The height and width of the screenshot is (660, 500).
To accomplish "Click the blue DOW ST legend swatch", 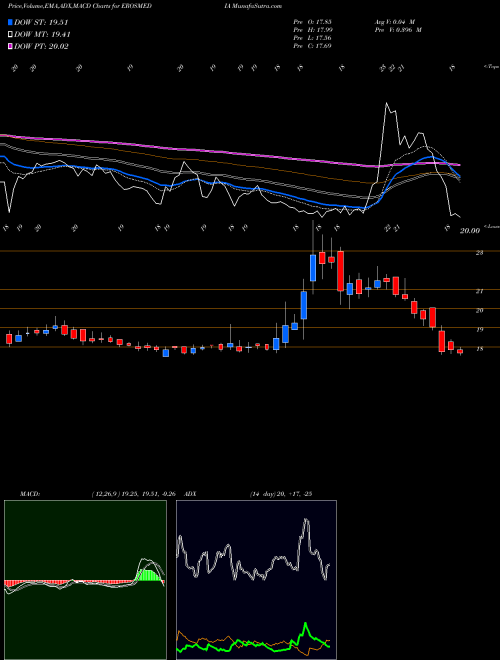I will (x=10, y=22).
